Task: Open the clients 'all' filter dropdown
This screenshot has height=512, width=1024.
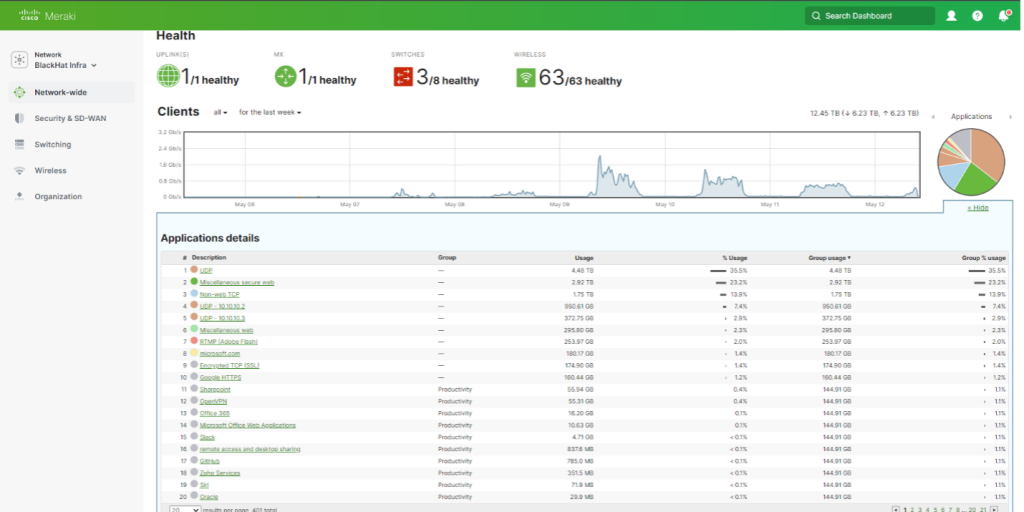Action: (x=220, y=112)
